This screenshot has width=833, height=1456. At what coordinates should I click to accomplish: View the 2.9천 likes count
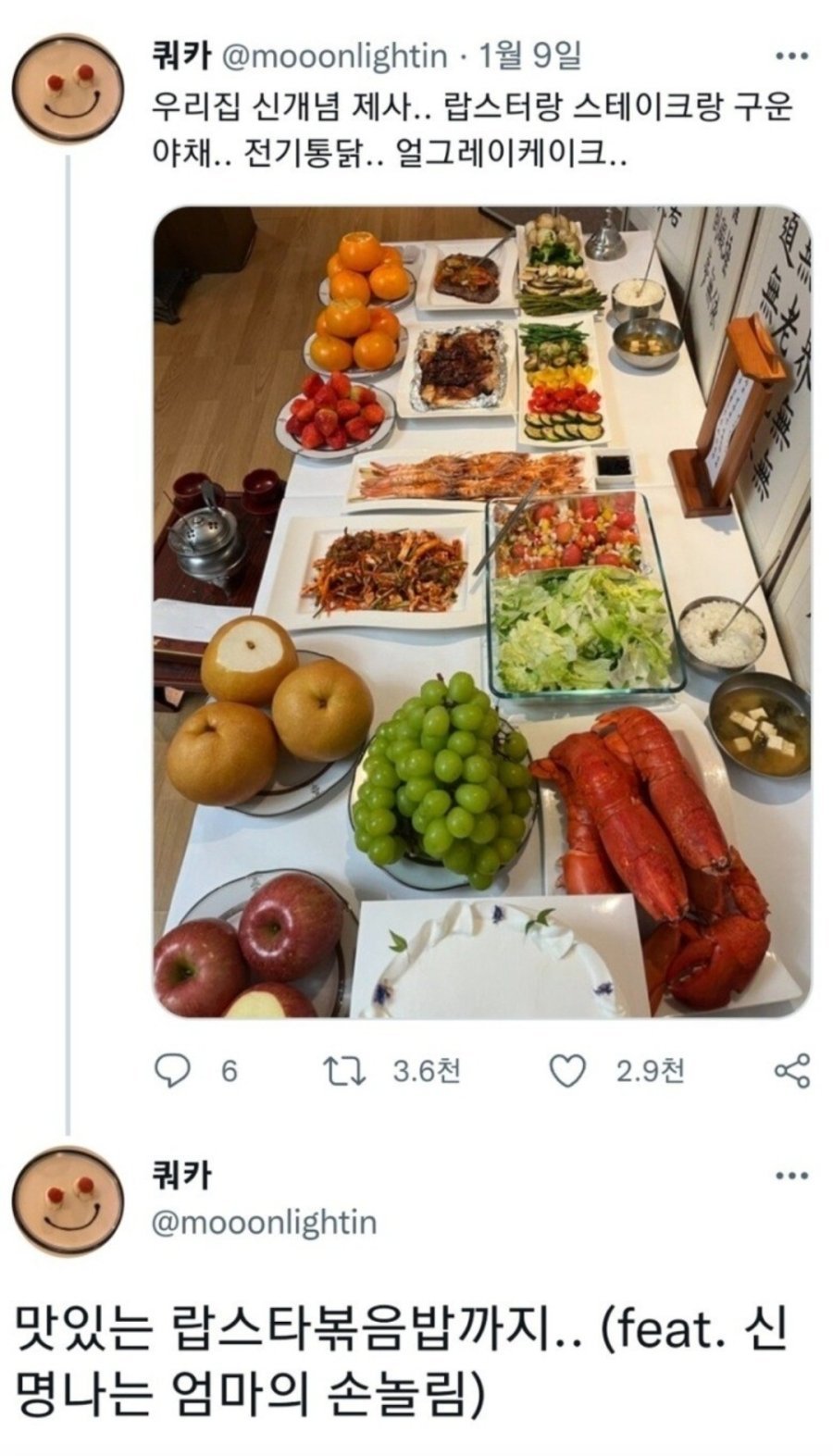(650, 1071)
